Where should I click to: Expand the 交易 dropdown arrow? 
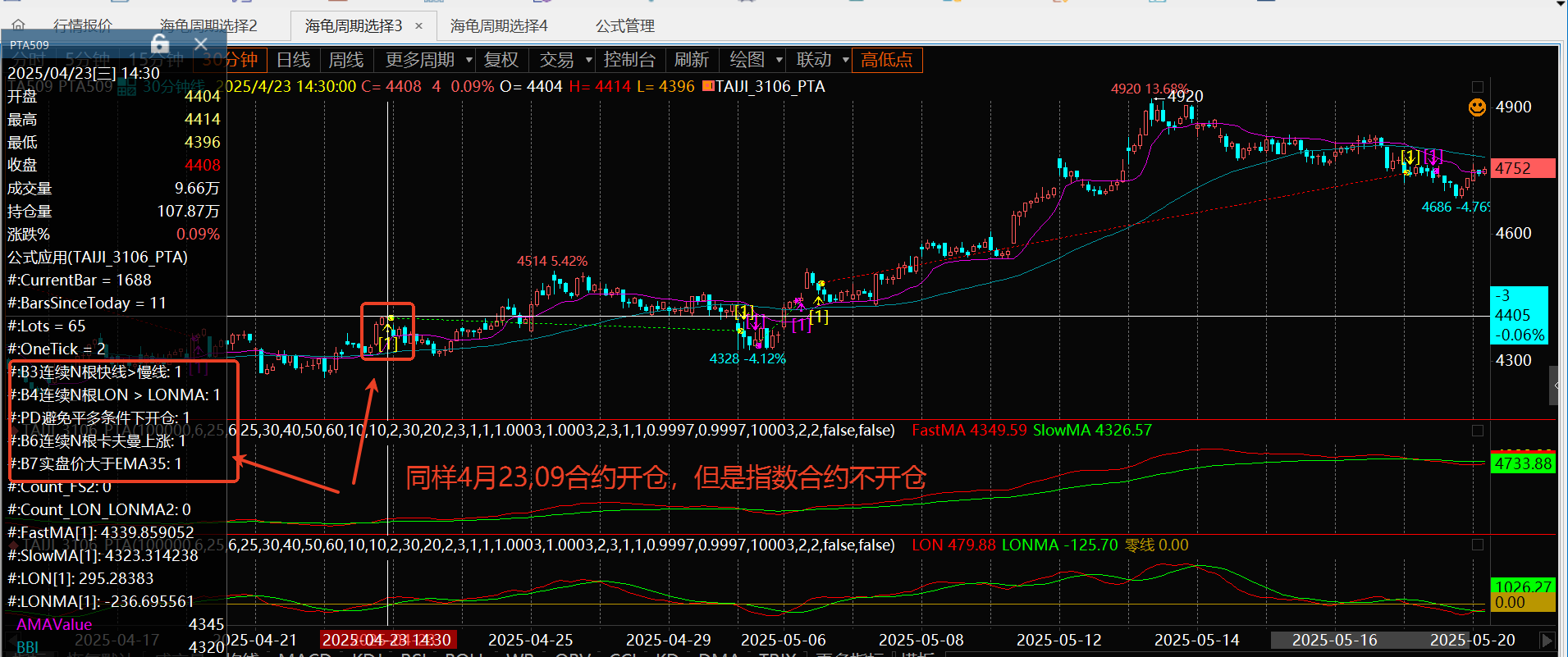tap(588, 60)
